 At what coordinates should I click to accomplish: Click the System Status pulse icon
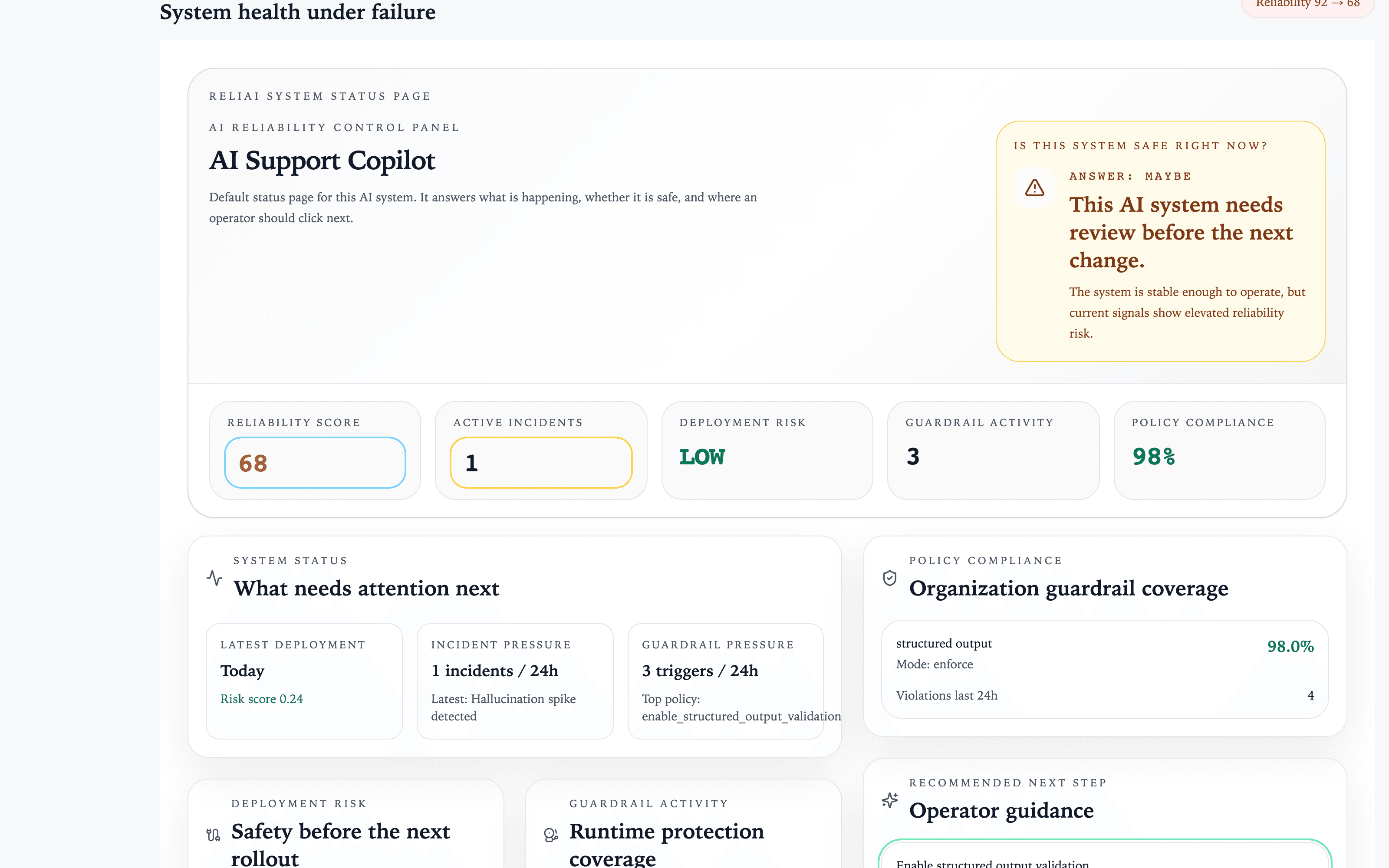(x=214, y=578)
